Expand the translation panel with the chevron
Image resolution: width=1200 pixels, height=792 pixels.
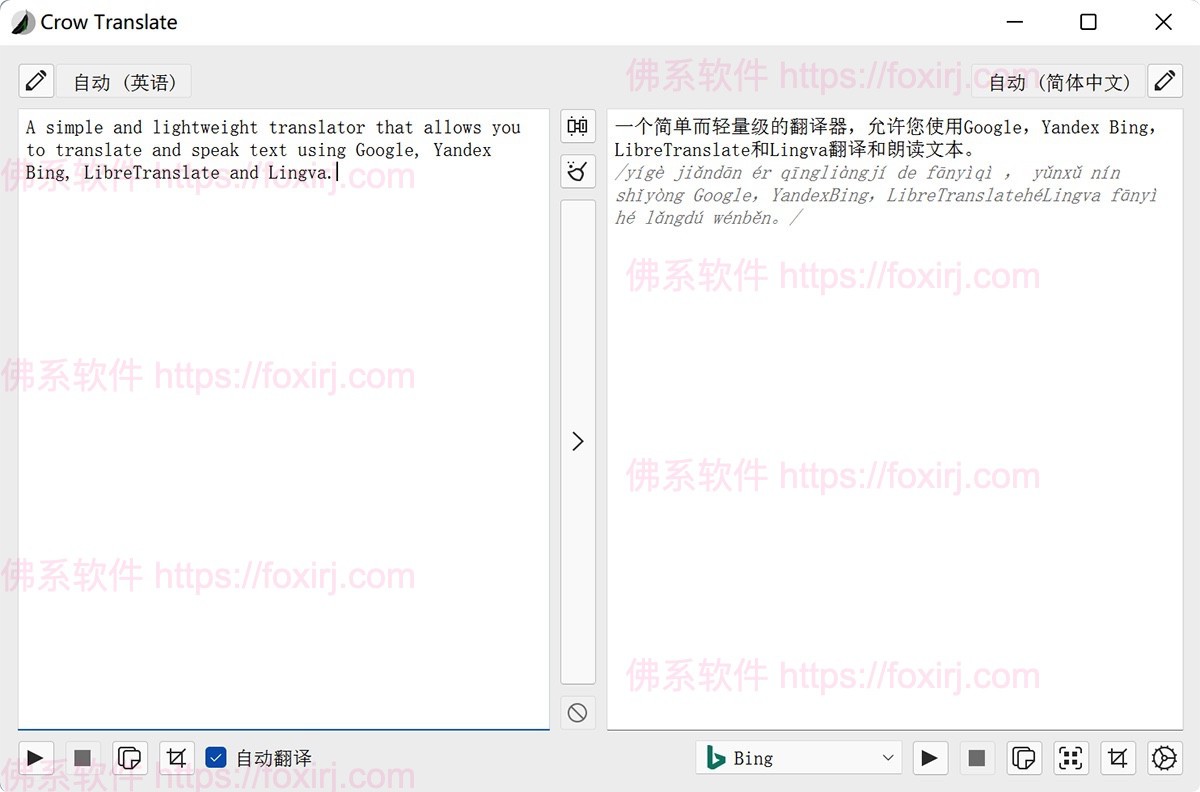pos(577,441)
